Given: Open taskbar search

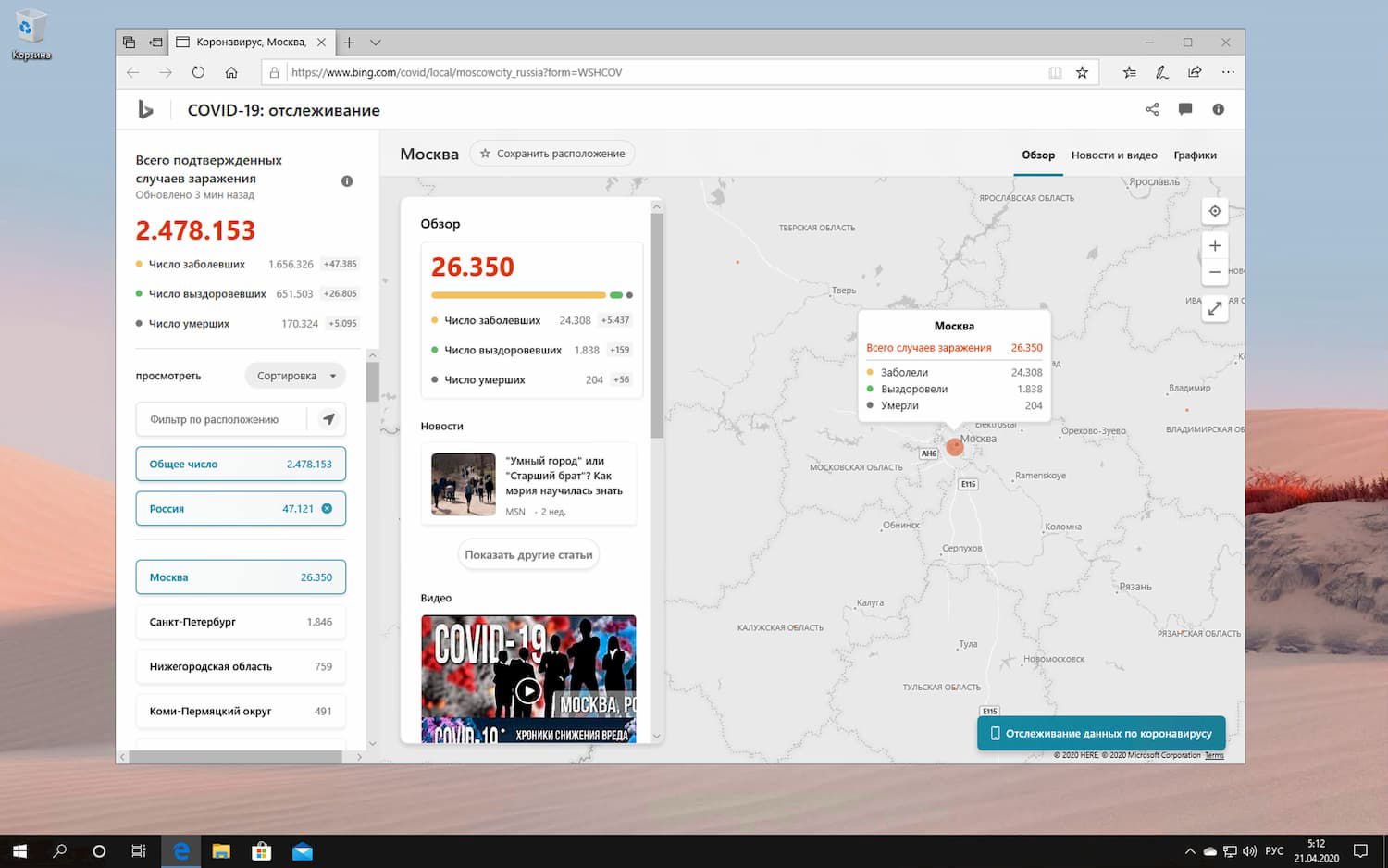Looking at the screenshot, I should click(60, 851).
